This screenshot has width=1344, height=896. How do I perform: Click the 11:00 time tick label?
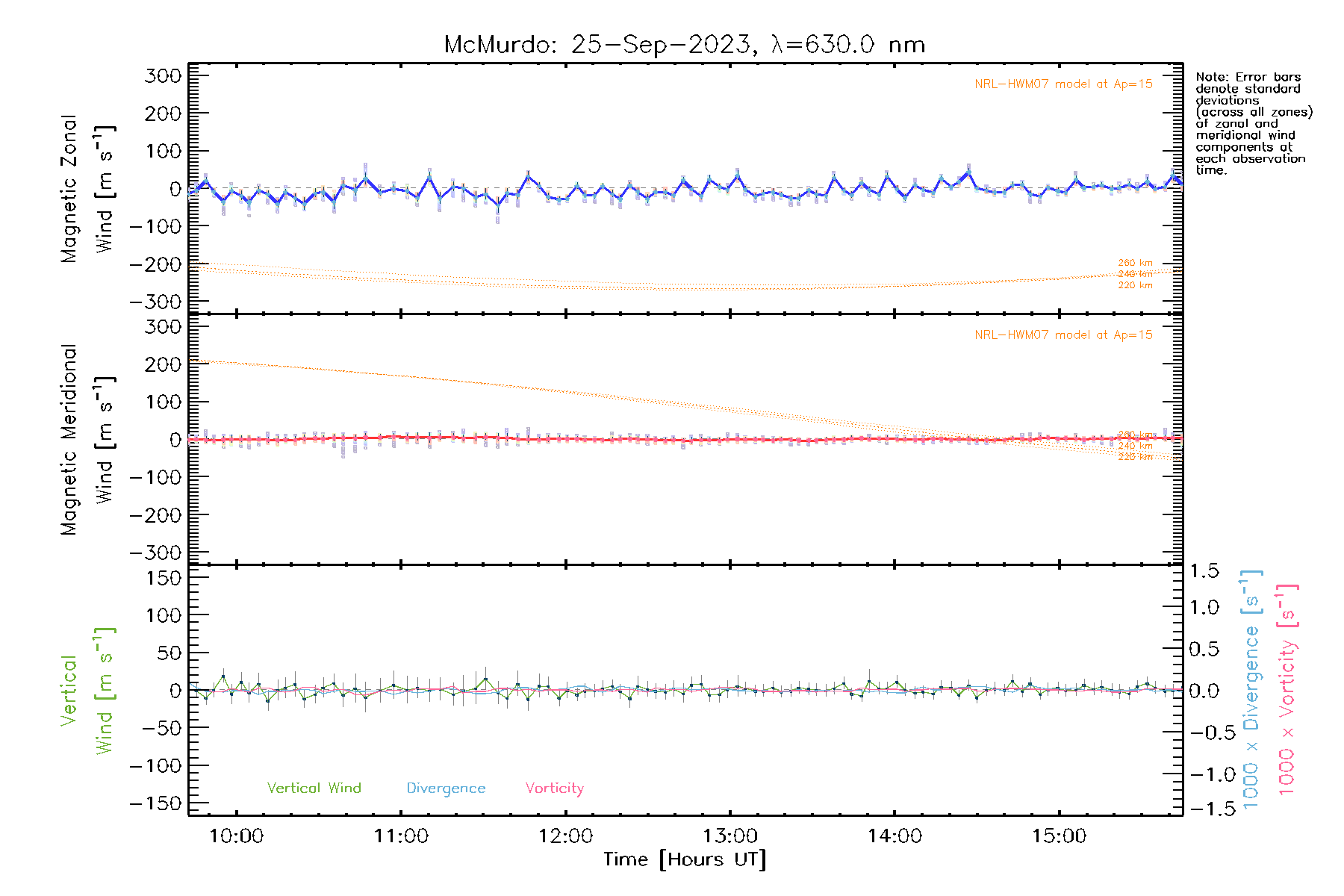[401, 836]
